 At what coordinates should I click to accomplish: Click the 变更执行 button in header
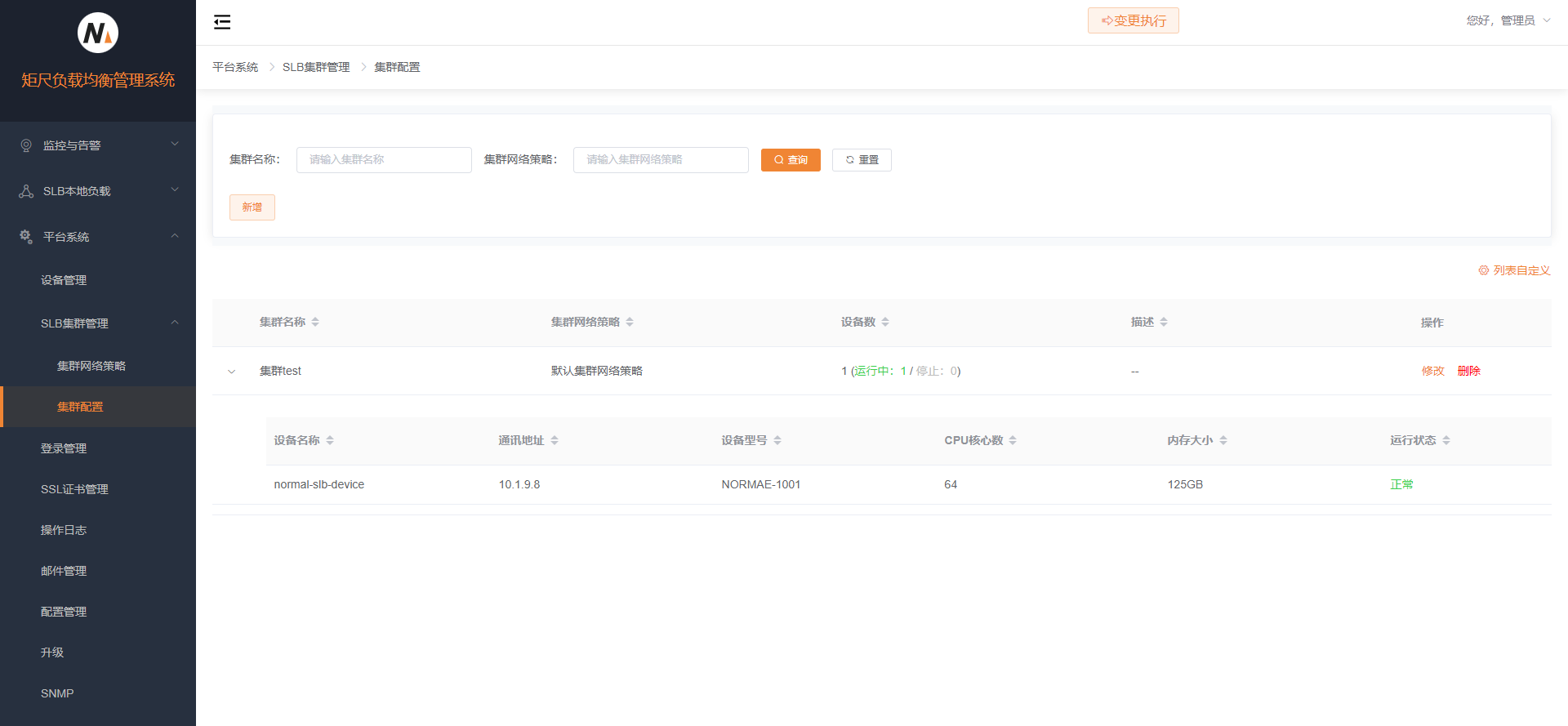coord(1133,20)
